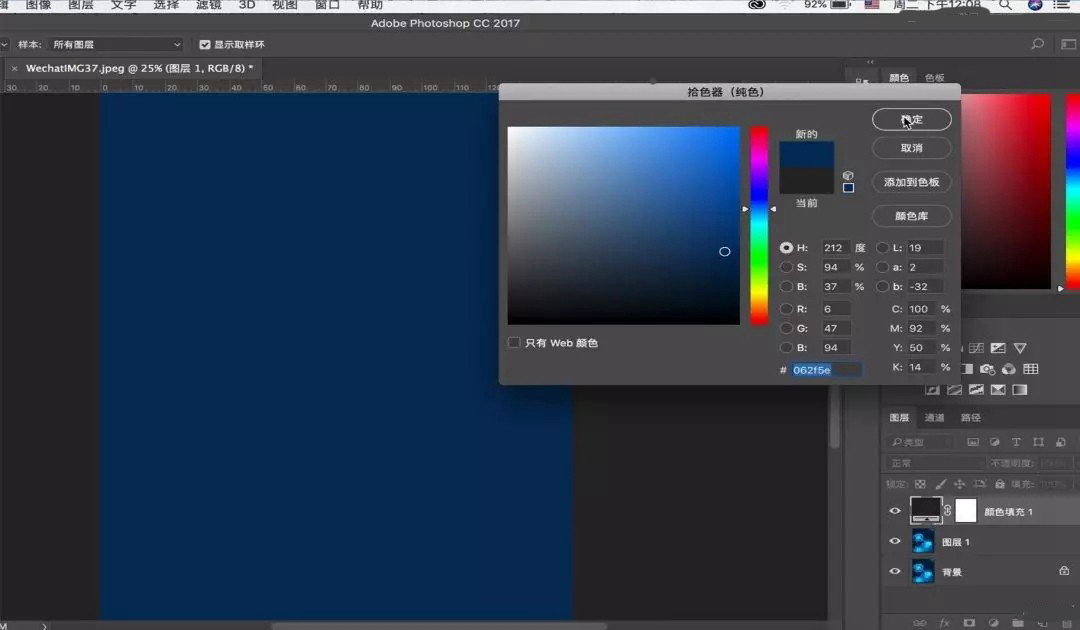Confirm color with 确定 button
The height and width of the screenshot is (630, 1080).
pyautogui.click(x=911, y=119)
